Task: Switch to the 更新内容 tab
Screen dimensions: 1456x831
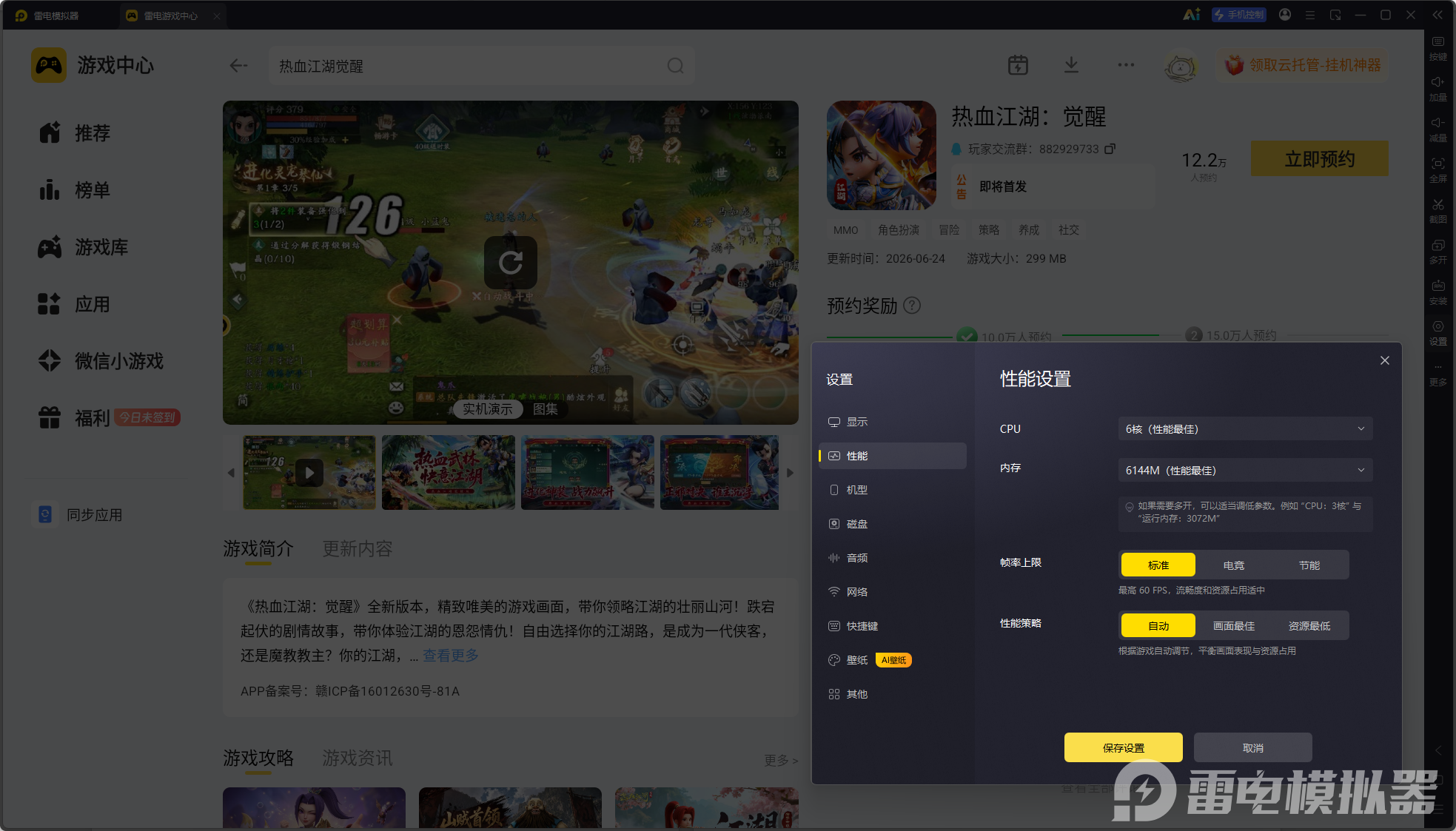Action: 358,549
